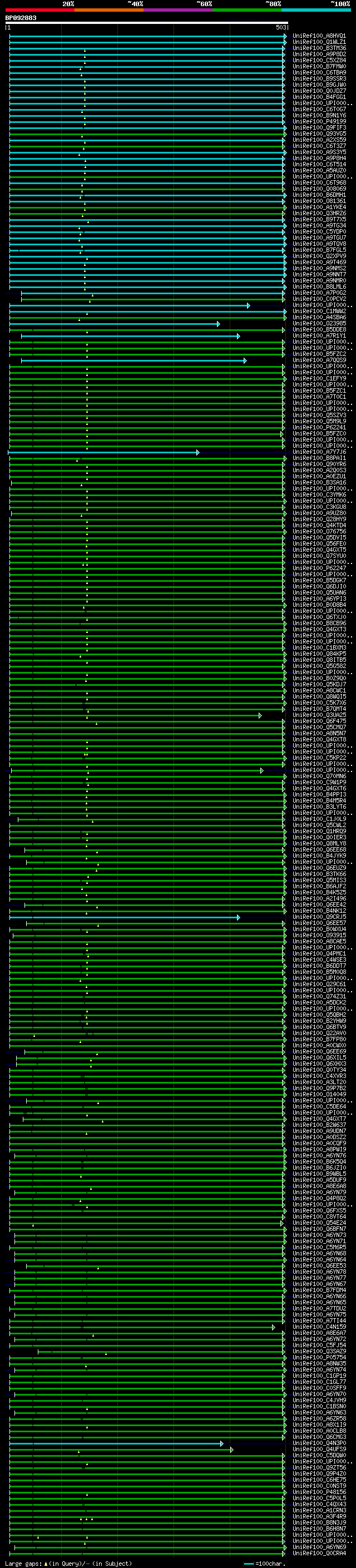This screenshot has width=356, height=1568.
Task: Select hit UniRef100_C1MWW2
Action: [319, 311]
